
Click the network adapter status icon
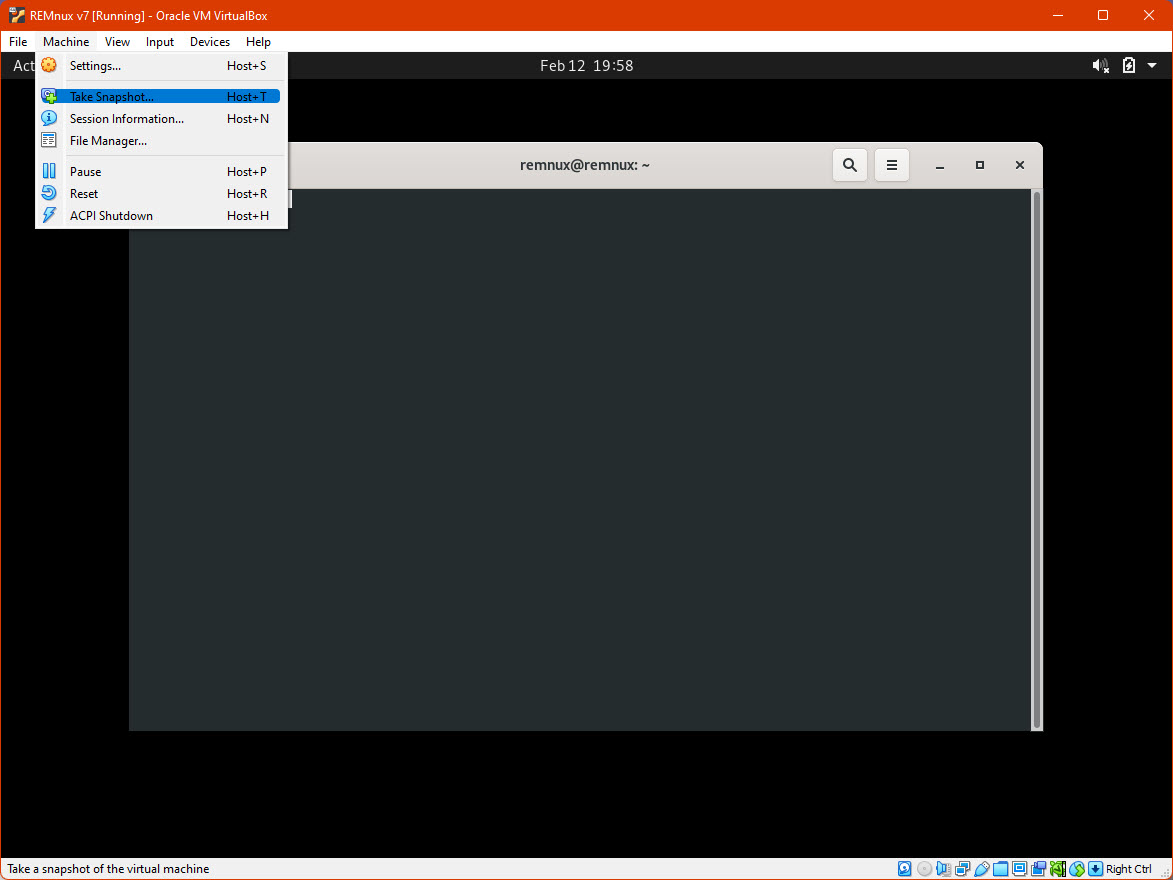[962, 868]
